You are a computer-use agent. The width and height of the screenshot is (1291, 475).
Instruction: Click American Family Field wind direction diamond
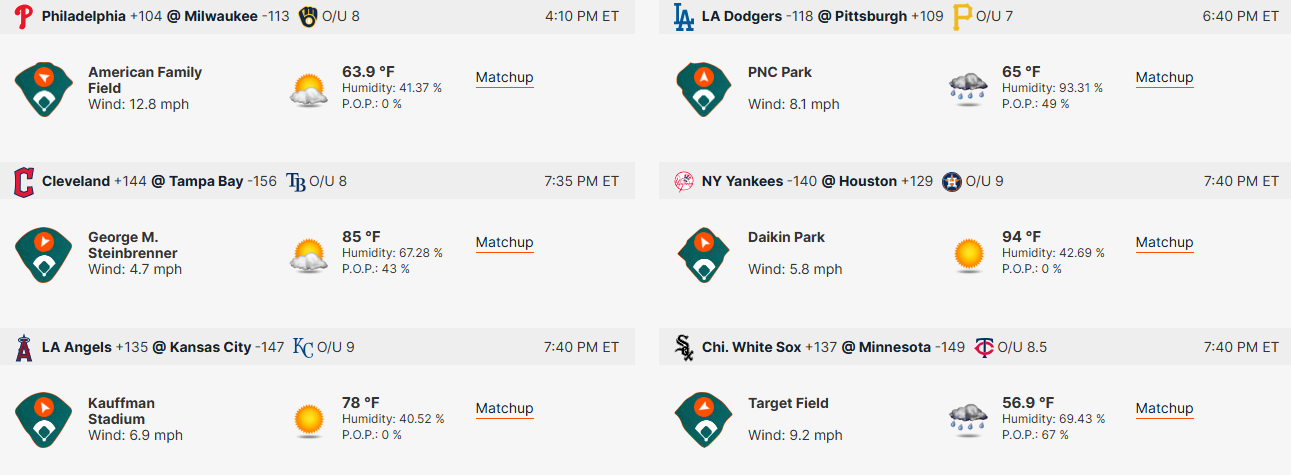[x=44, y=89]
